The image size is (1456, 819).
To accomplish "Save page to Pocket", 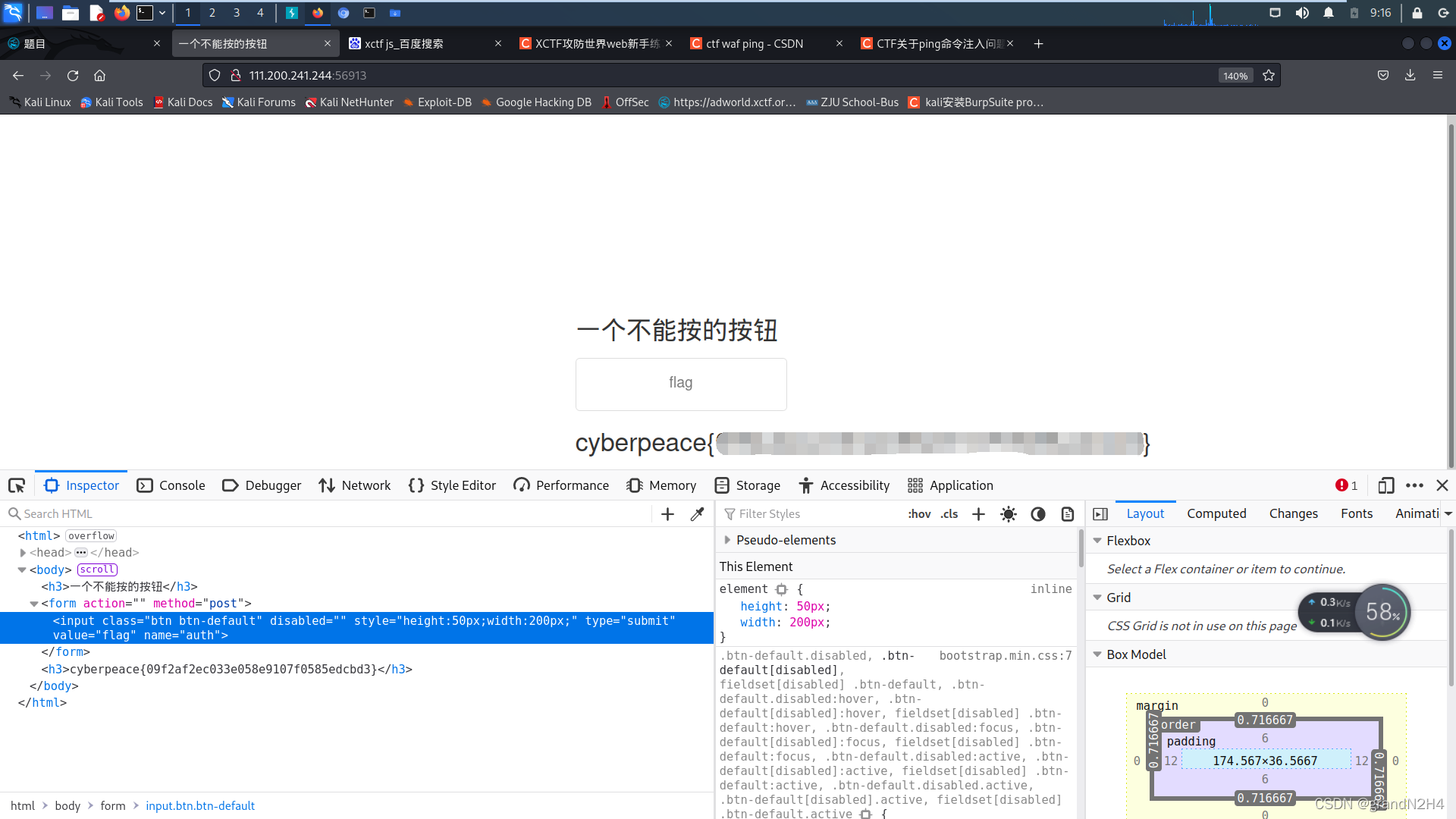I will pos(1383,75).
